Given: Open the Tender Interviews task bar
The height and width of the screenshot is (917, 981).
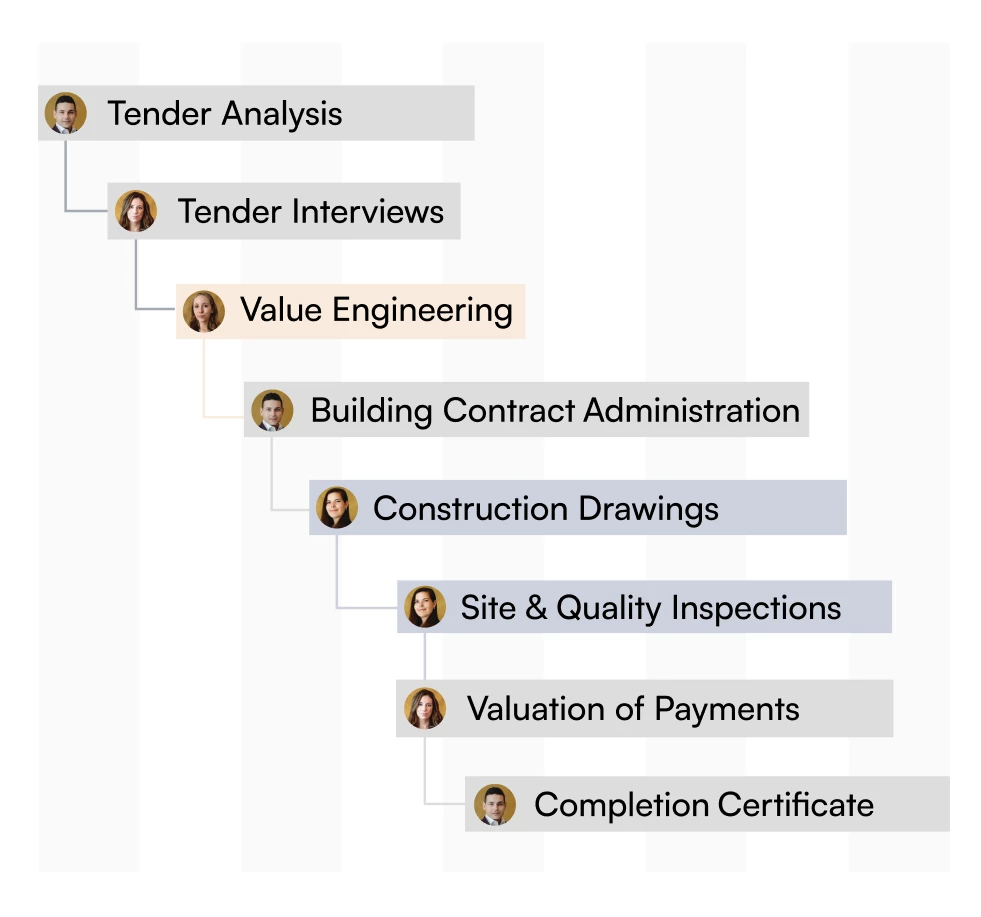Looking at the screenshot, I should pyautogui.click(x=284, y=211).
